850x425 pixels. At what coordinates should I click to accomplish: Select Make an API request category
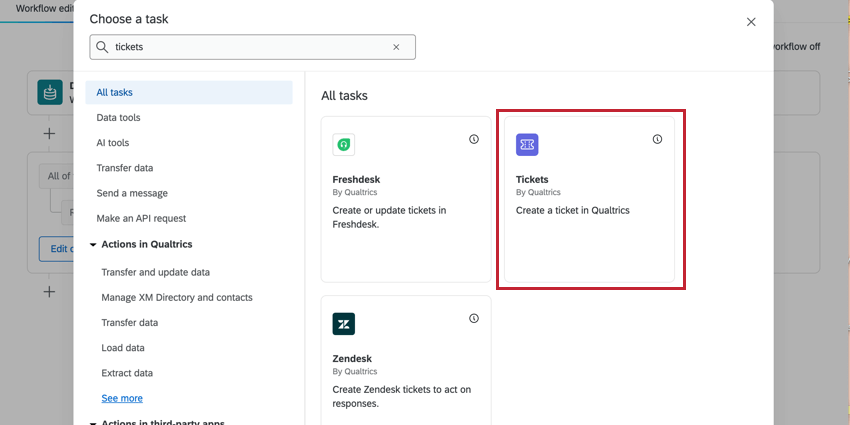(x=141, y=218)
